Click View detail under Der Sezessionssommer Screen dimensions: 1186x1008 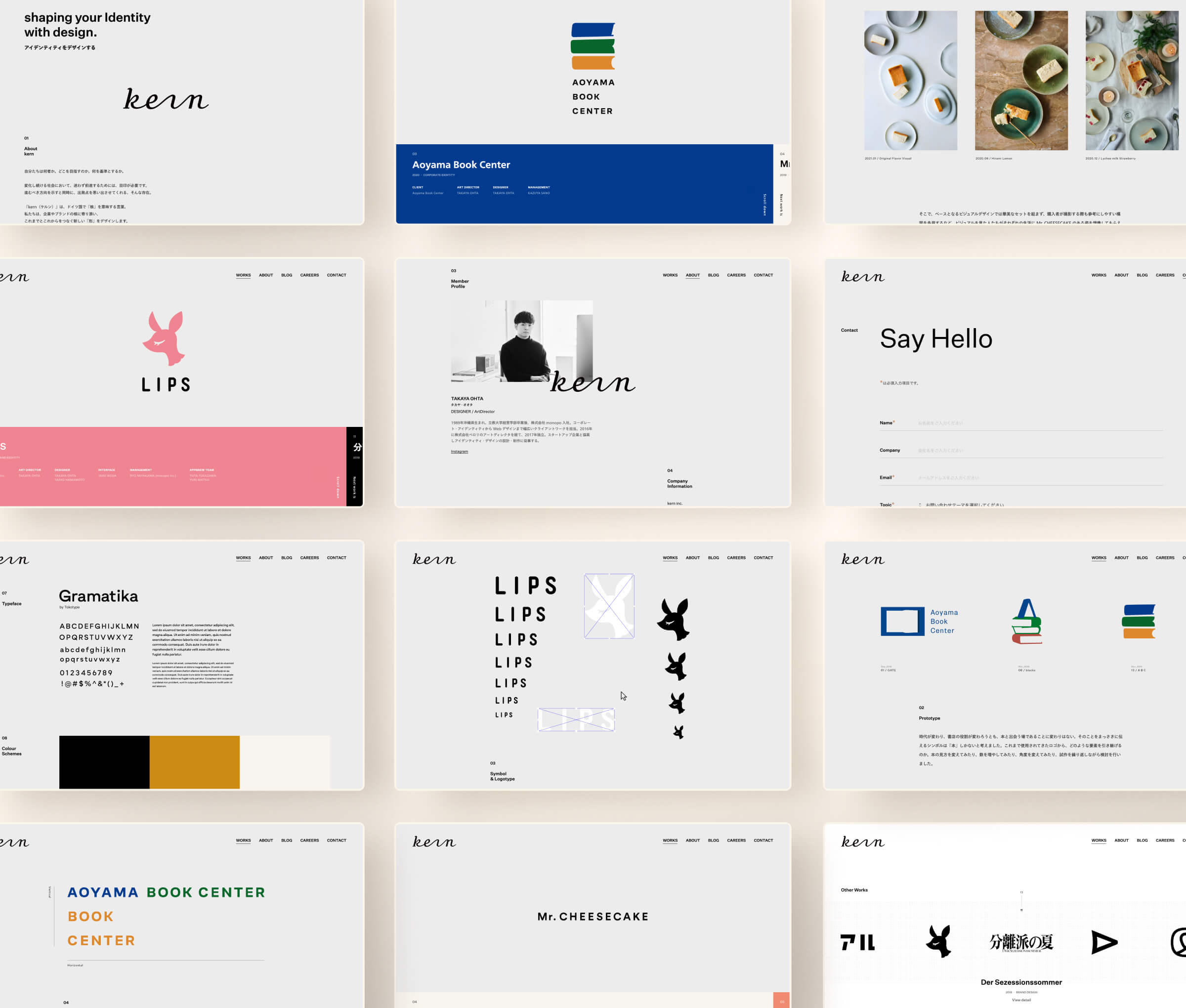(1021, 1000)
